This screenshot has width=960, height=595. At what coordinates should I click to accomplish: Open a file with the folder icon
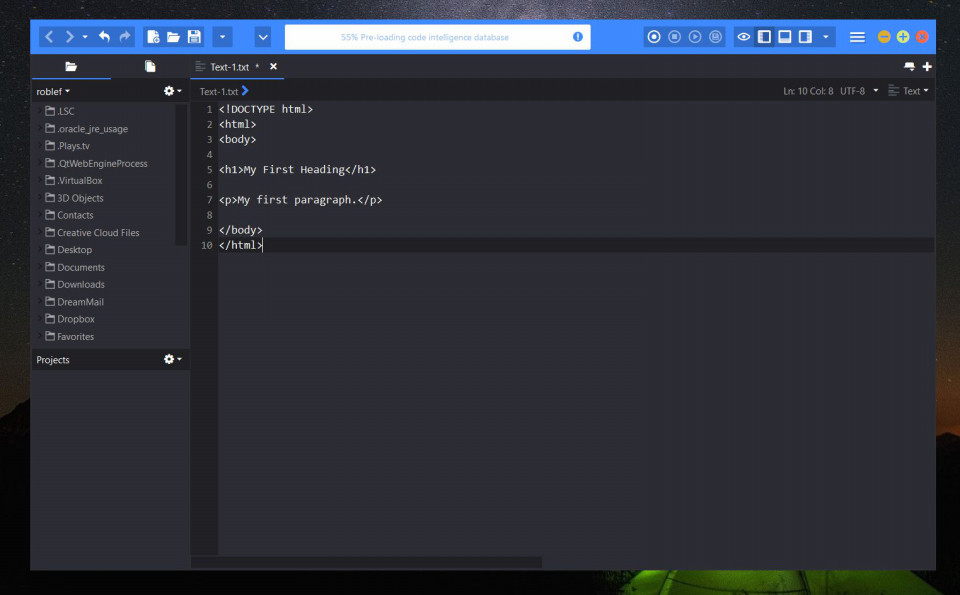click(x=173, y=37)
